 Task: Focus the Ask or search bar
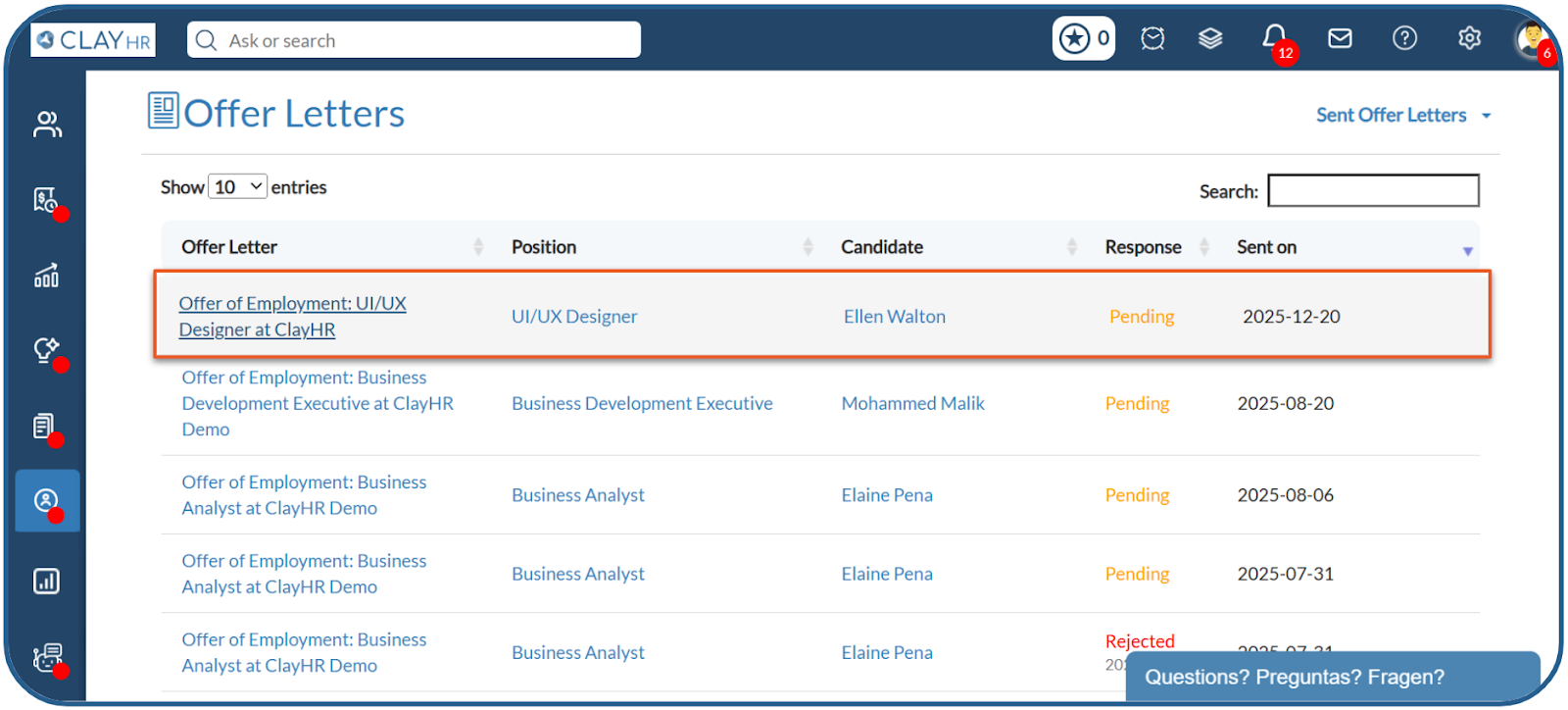414,40
